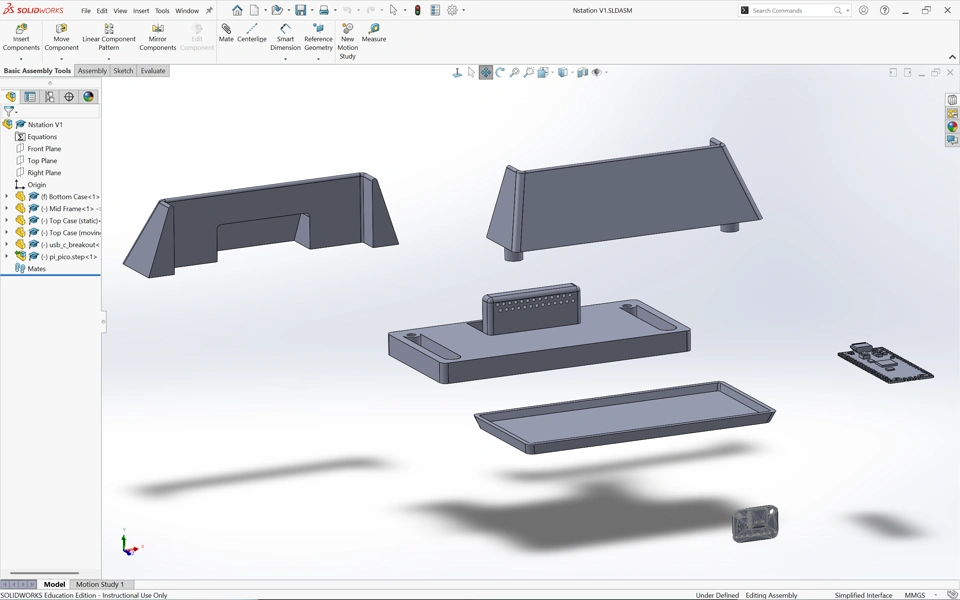Collapse the ribbon with the chevron
Viewport: 960px width, 600px height.
point(952,57)
